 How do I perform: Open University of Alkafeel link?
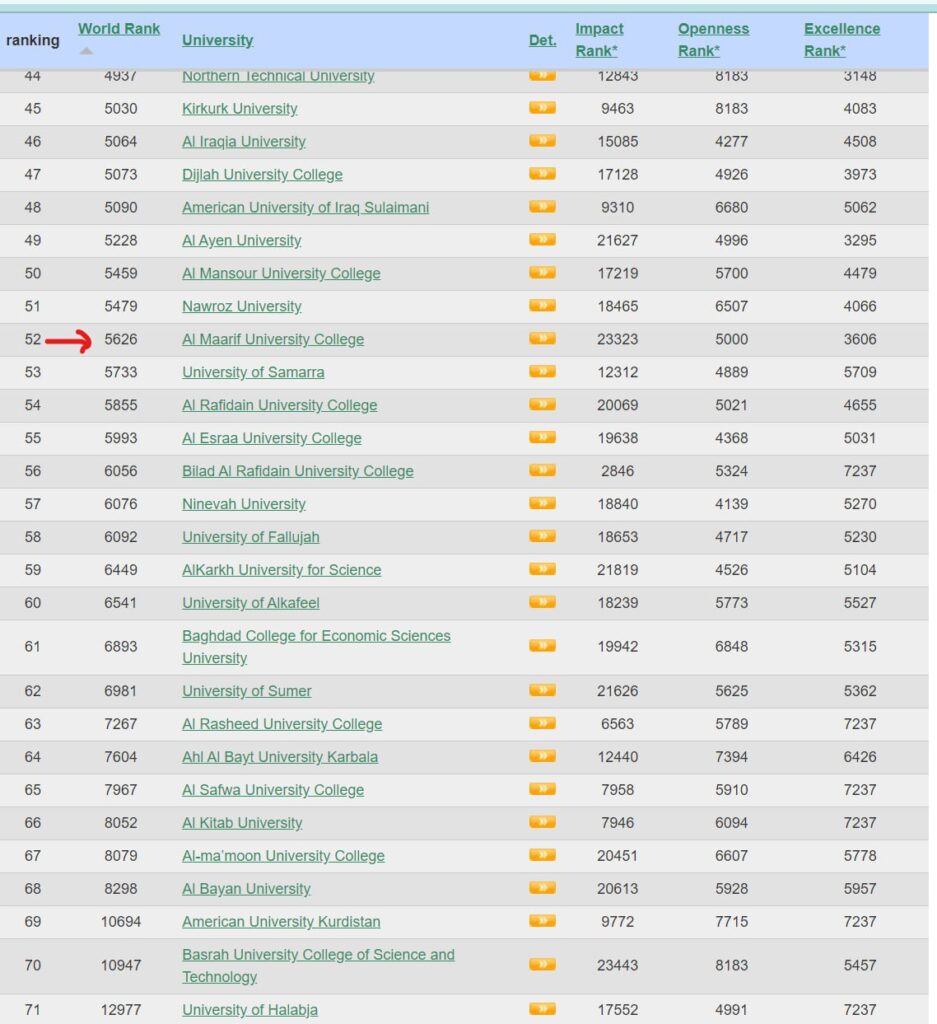click(x=251, y=603)
